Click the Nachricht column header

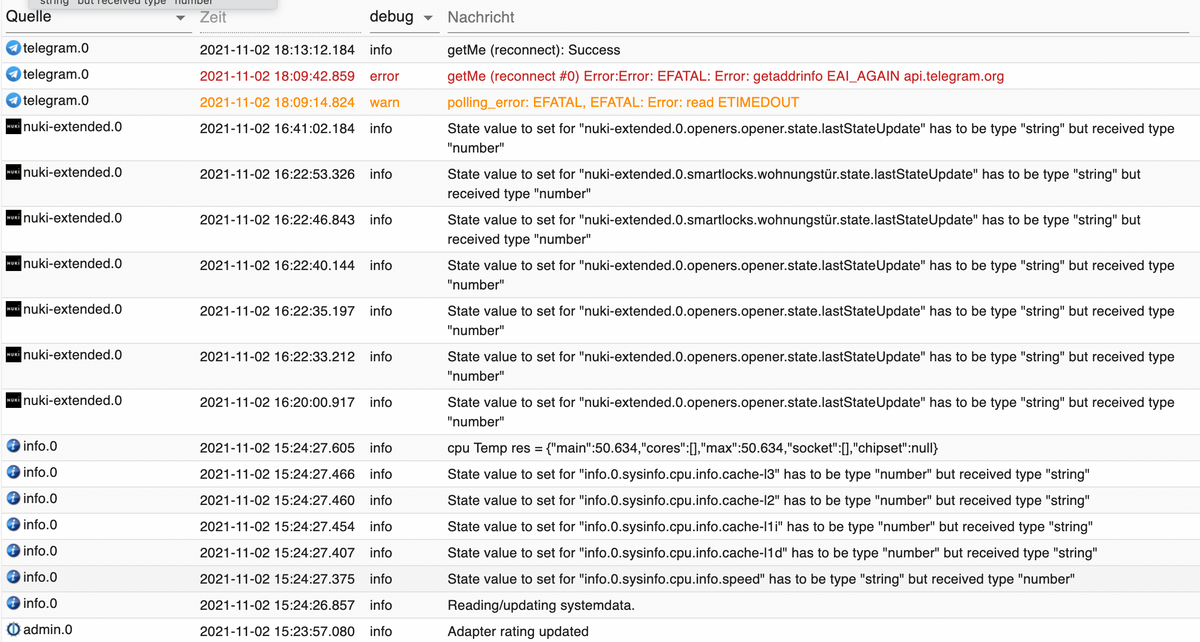(481, 17)
